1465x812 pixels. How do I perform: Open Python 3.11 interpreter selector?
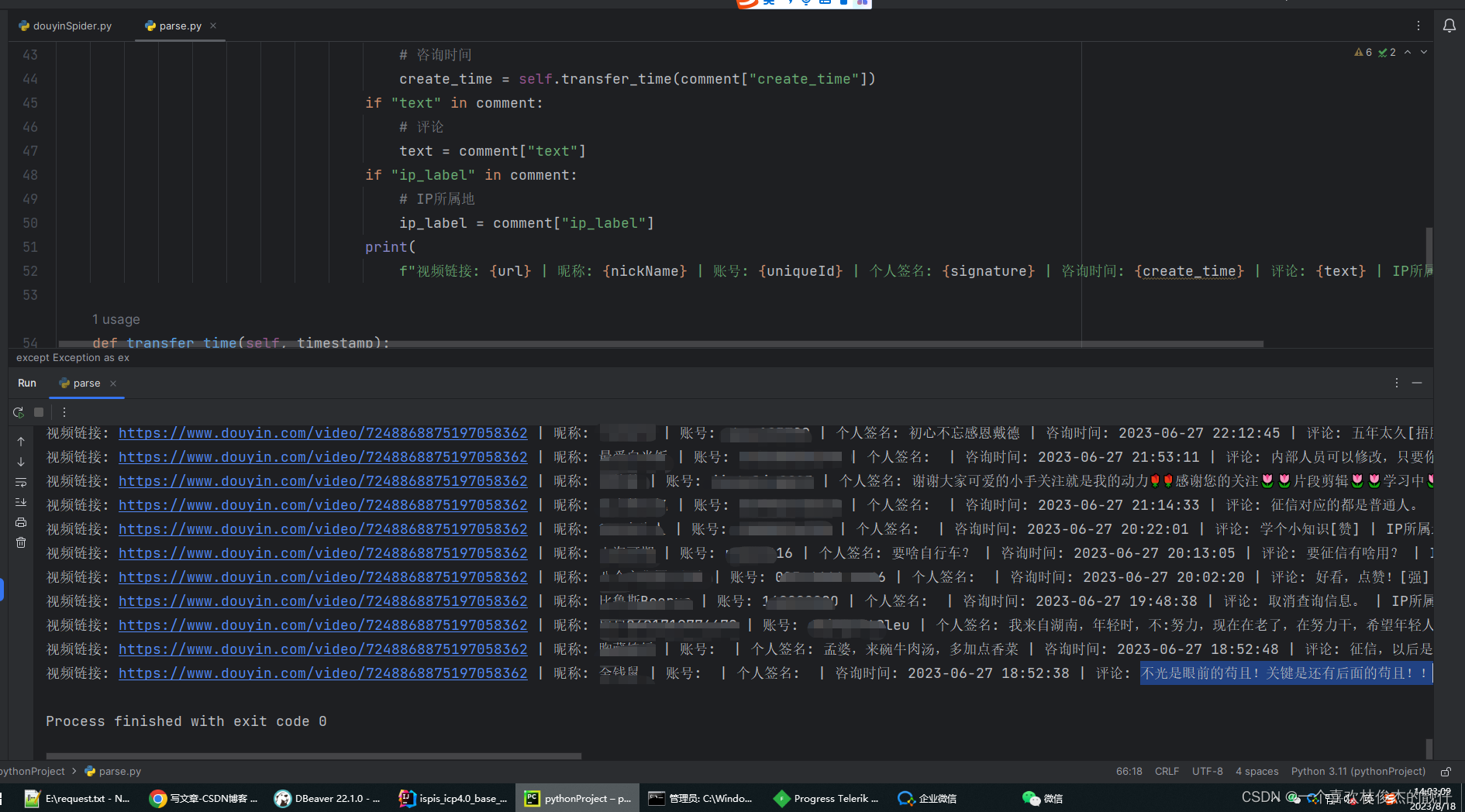tap(1358, 771)
